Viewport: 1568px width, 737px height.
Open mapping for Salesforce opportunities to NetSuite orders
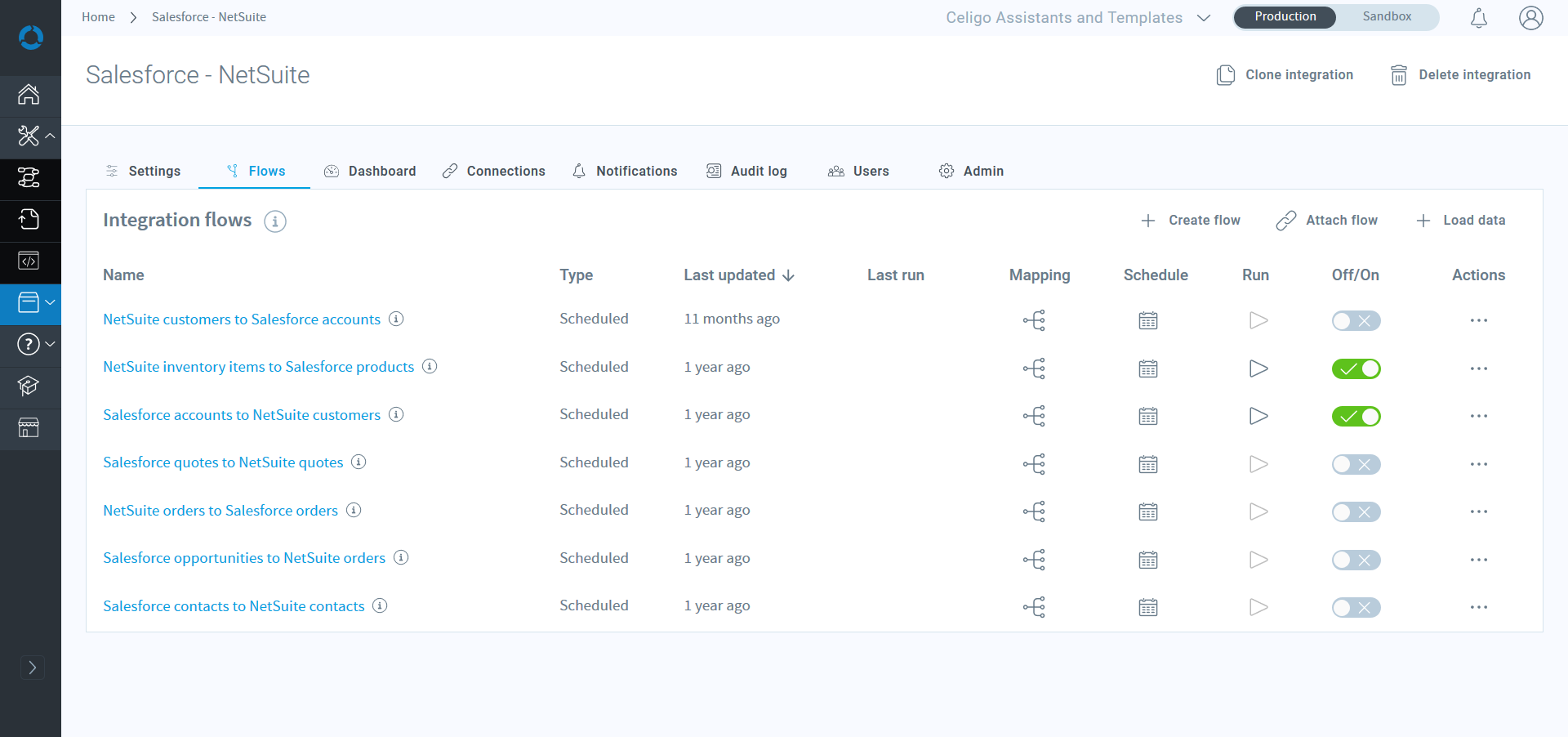pyautogui.click(x=1035, y=560)
